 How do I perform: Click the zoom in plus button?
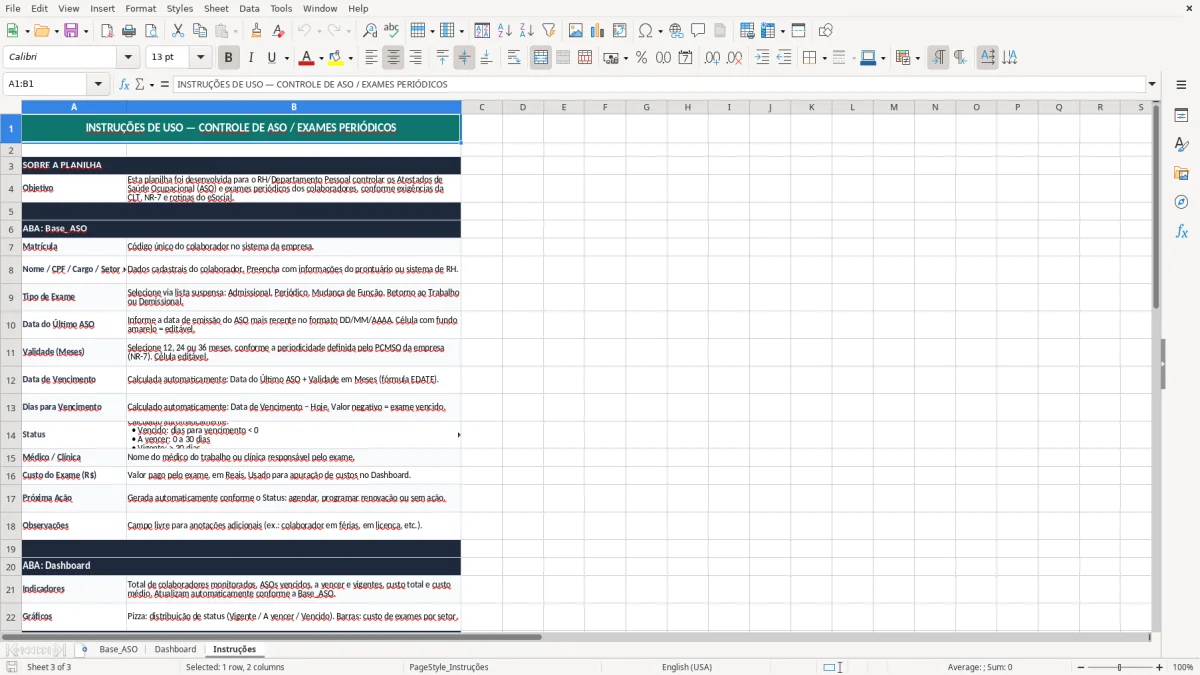coord(1160,667)
